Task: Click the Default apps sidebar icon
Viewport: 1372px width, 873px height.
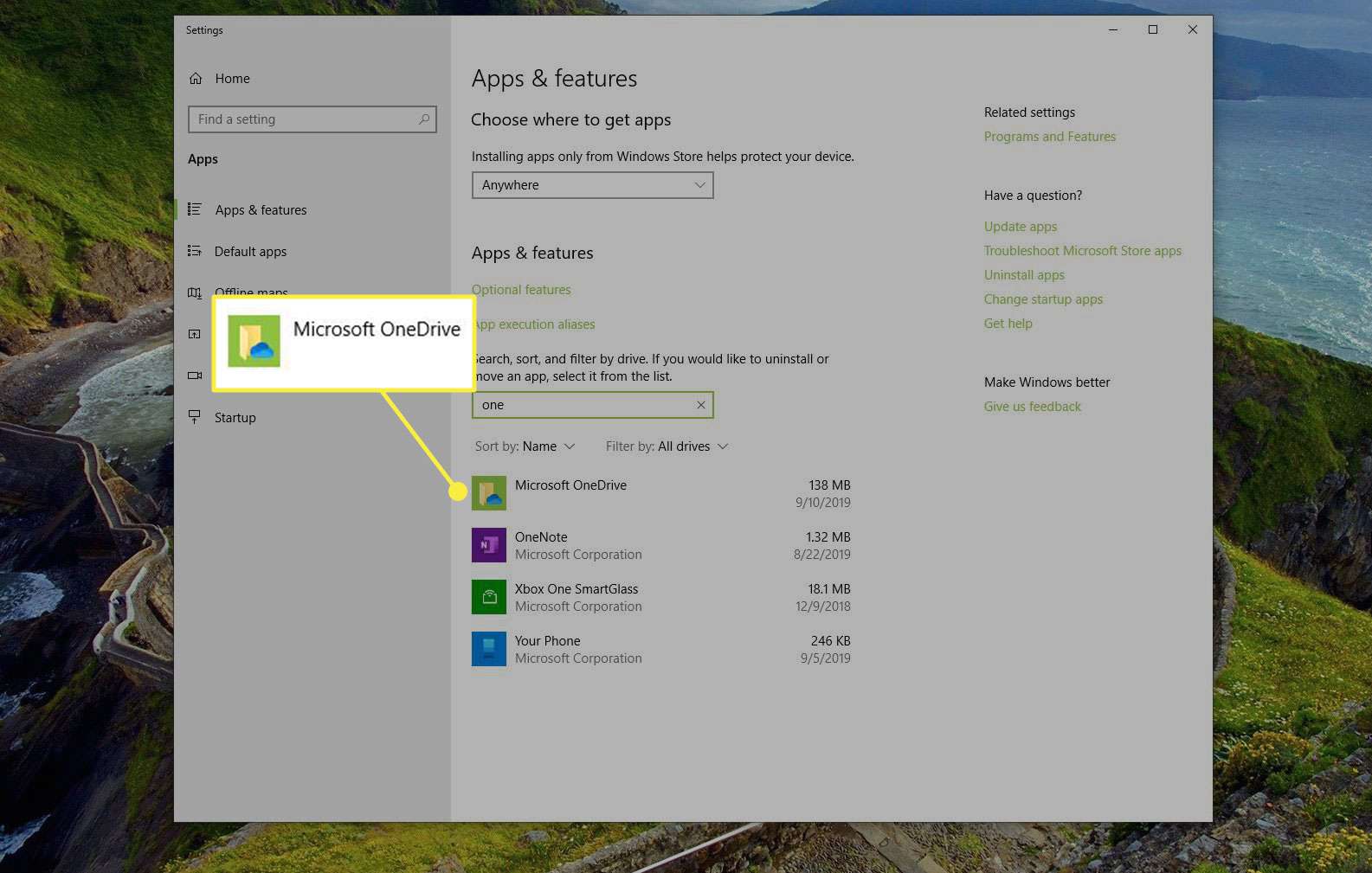Action: coord(195,251)
